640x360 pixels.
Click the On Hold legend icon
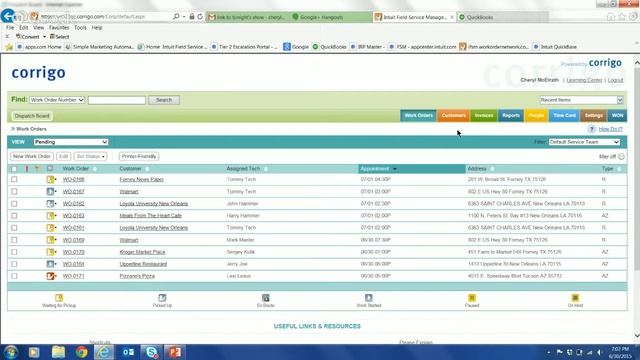575,298
